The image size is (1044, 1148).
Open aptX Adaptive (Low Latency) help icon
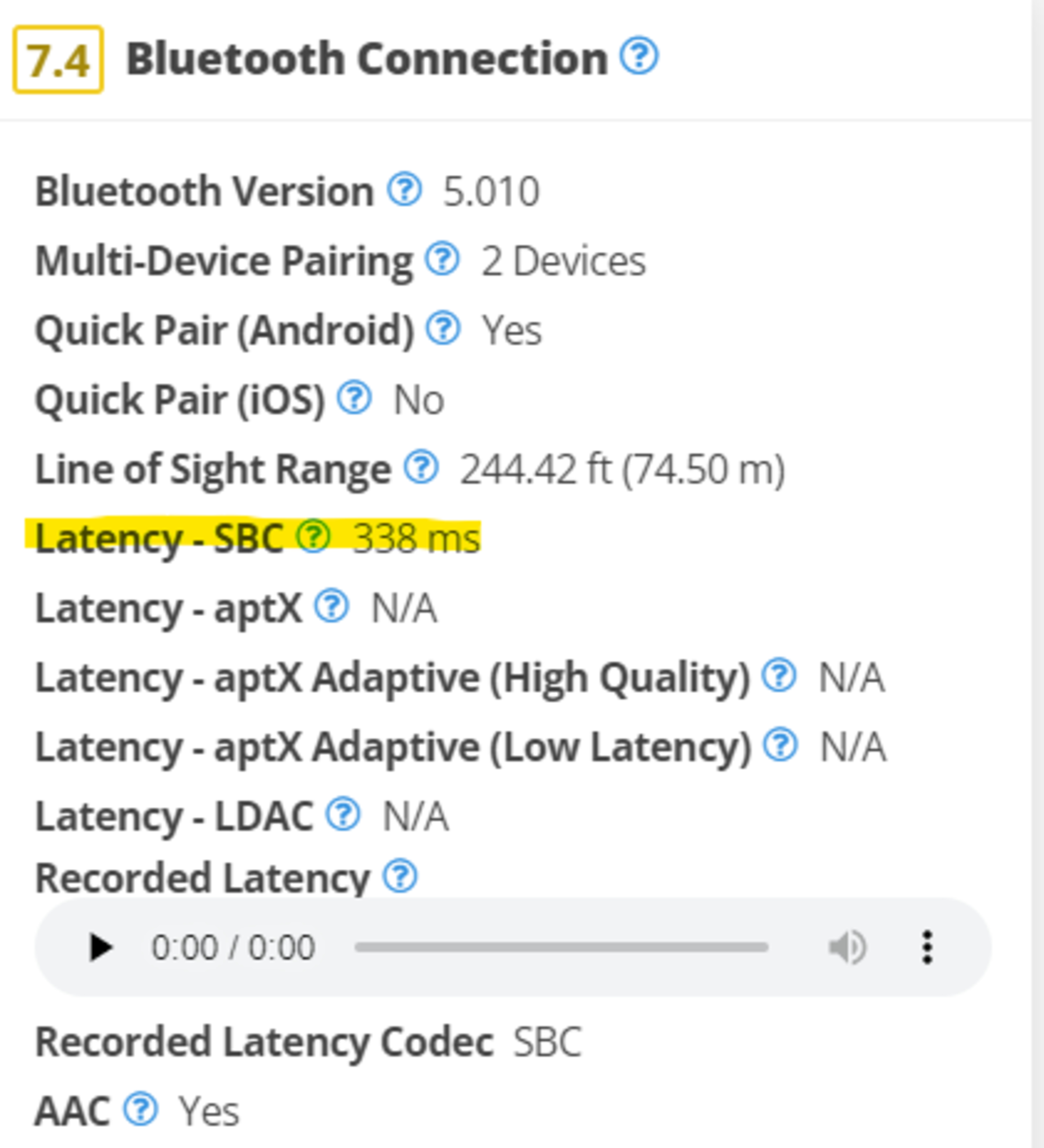pos(780,745)
